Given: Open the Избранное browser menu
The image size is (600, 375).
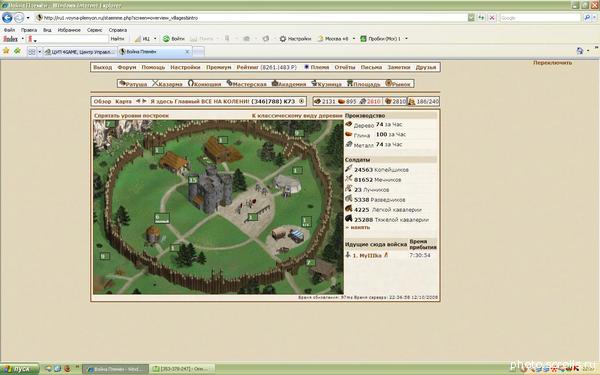Looking at the screenshot, I should click(x=69, y=30).
